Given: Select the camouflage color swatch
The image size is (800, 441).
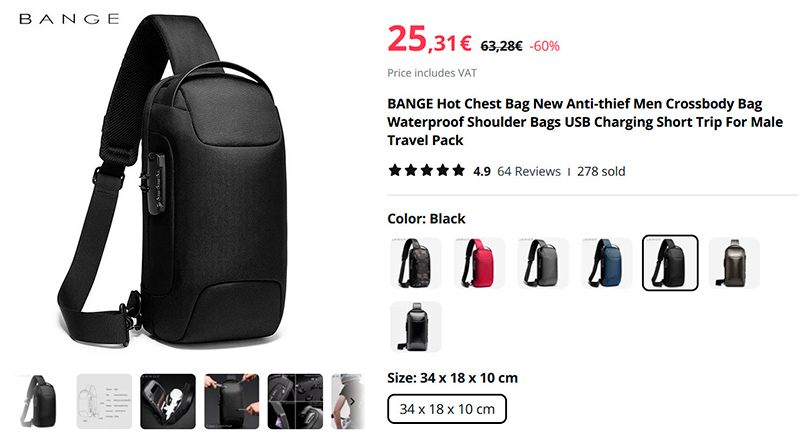Looking at the screenshot, I should point(415,263).
